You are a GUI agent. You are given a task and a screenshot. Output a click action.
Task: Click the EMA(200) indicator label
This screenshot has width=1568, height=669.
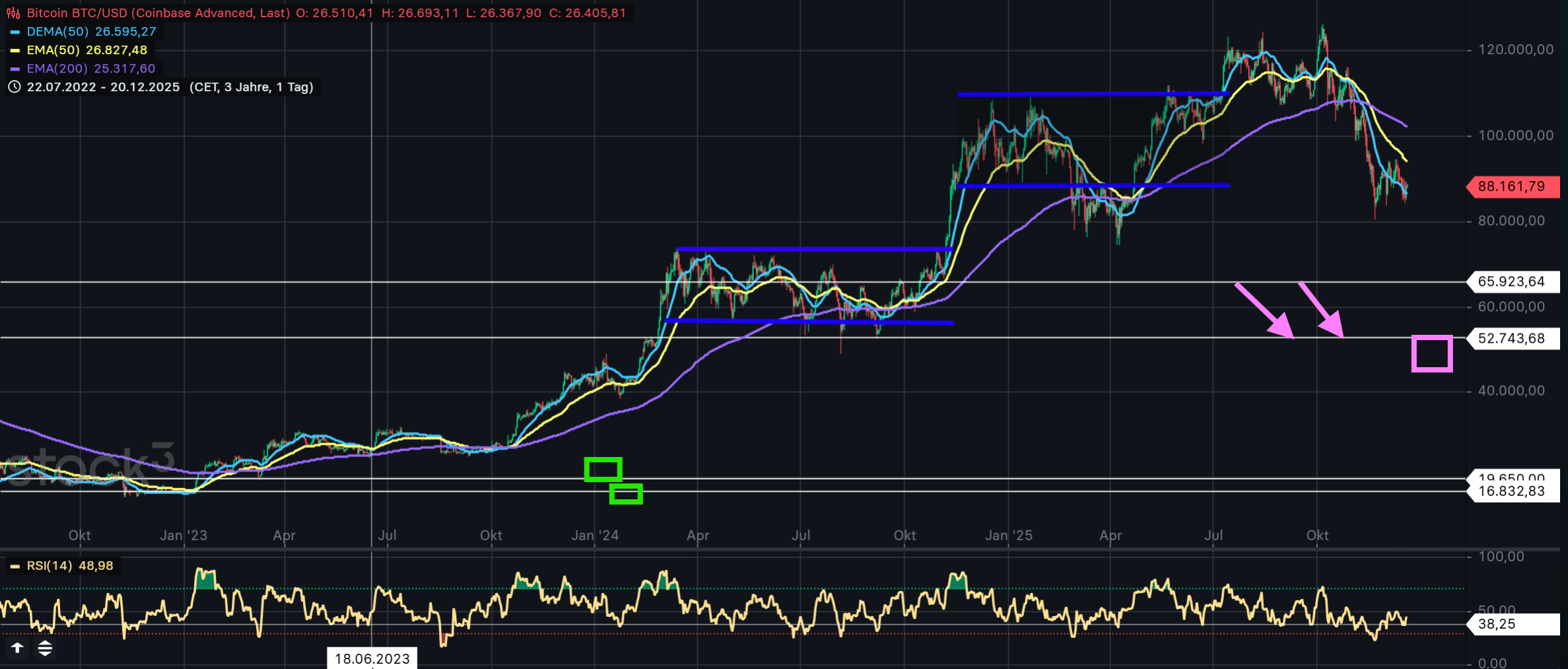click(57, 69)
